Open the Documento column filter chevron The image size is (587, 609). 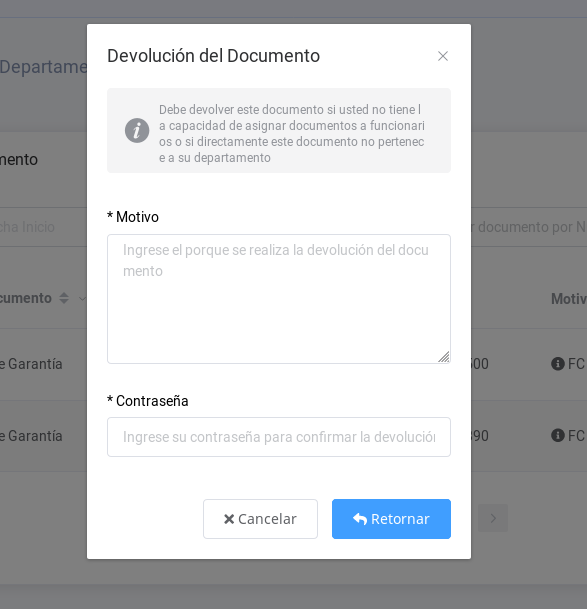coord(82,299)
